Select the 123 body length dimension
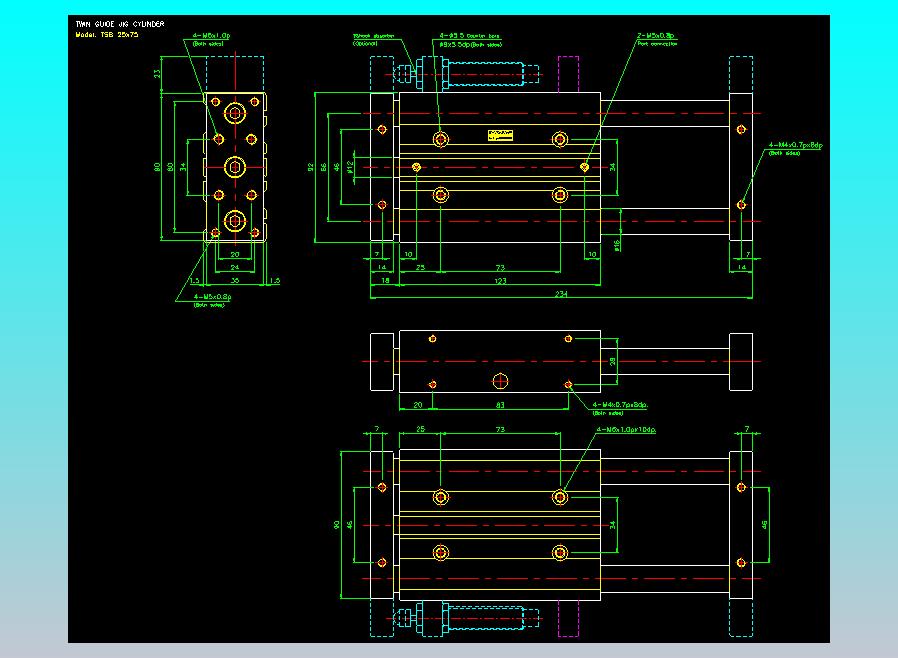898x658 pixels. coord(500,281)
